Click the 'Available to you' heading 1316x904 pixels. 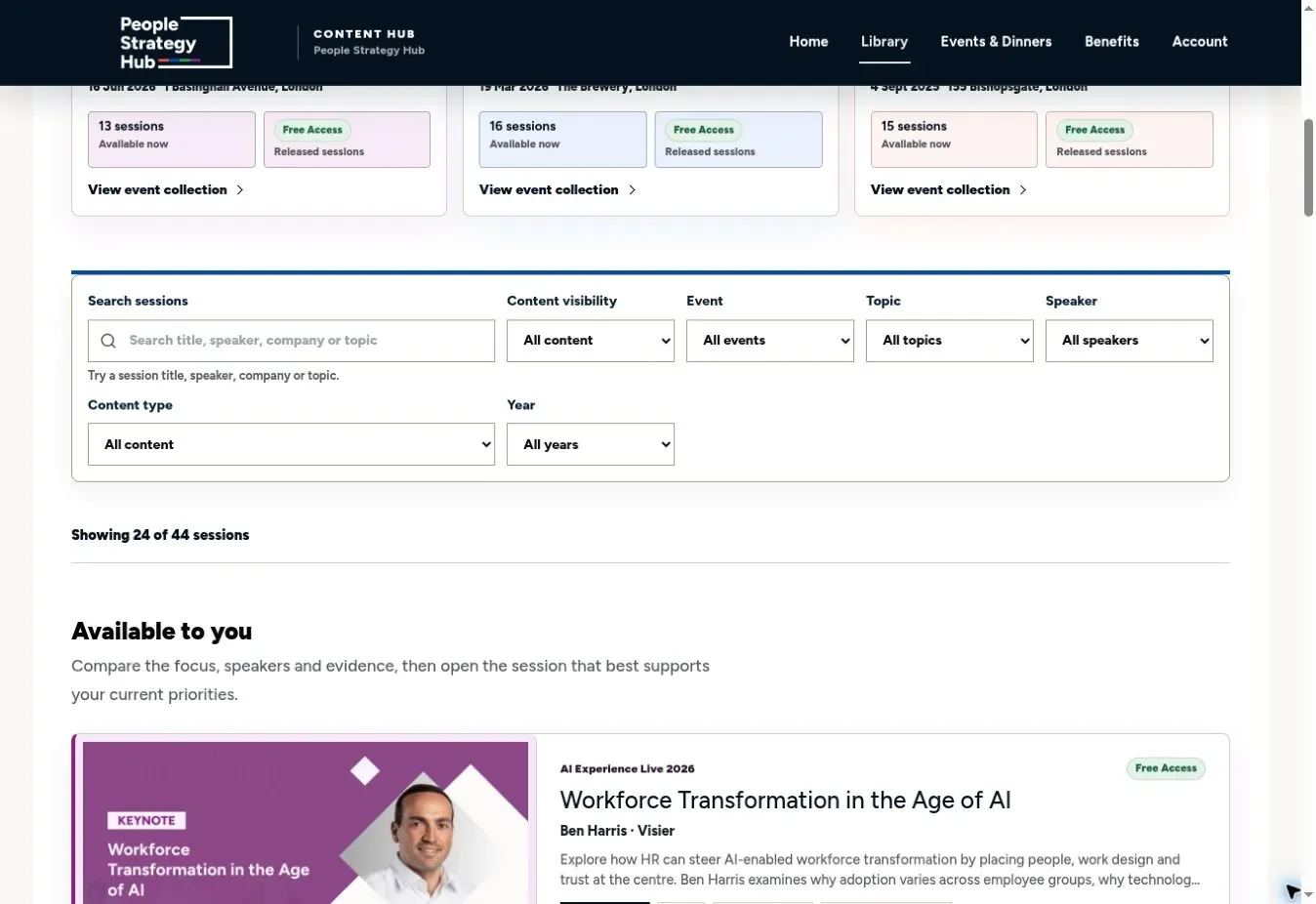coord(162,632)
